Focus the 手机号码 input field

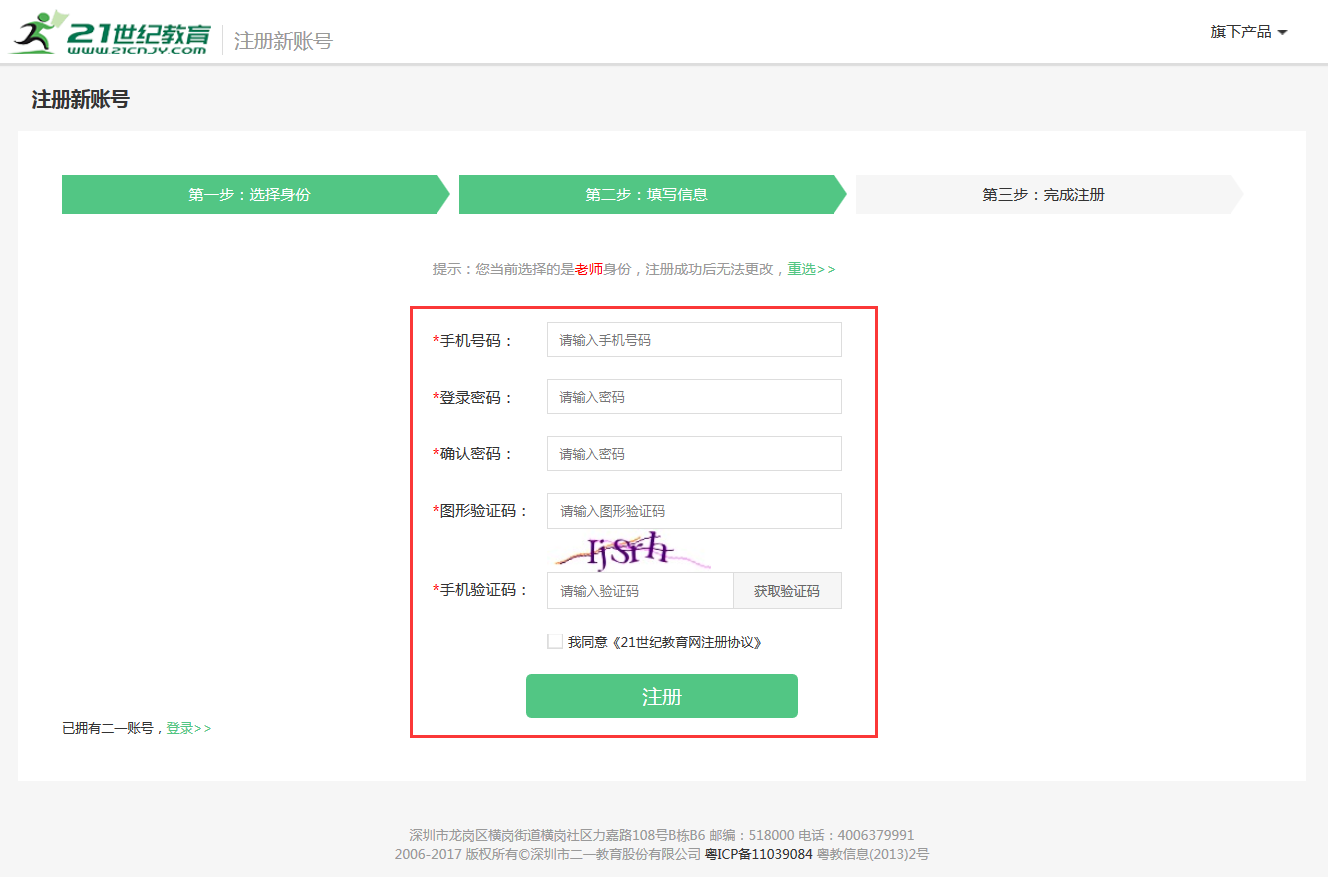[x=694, y=340]
